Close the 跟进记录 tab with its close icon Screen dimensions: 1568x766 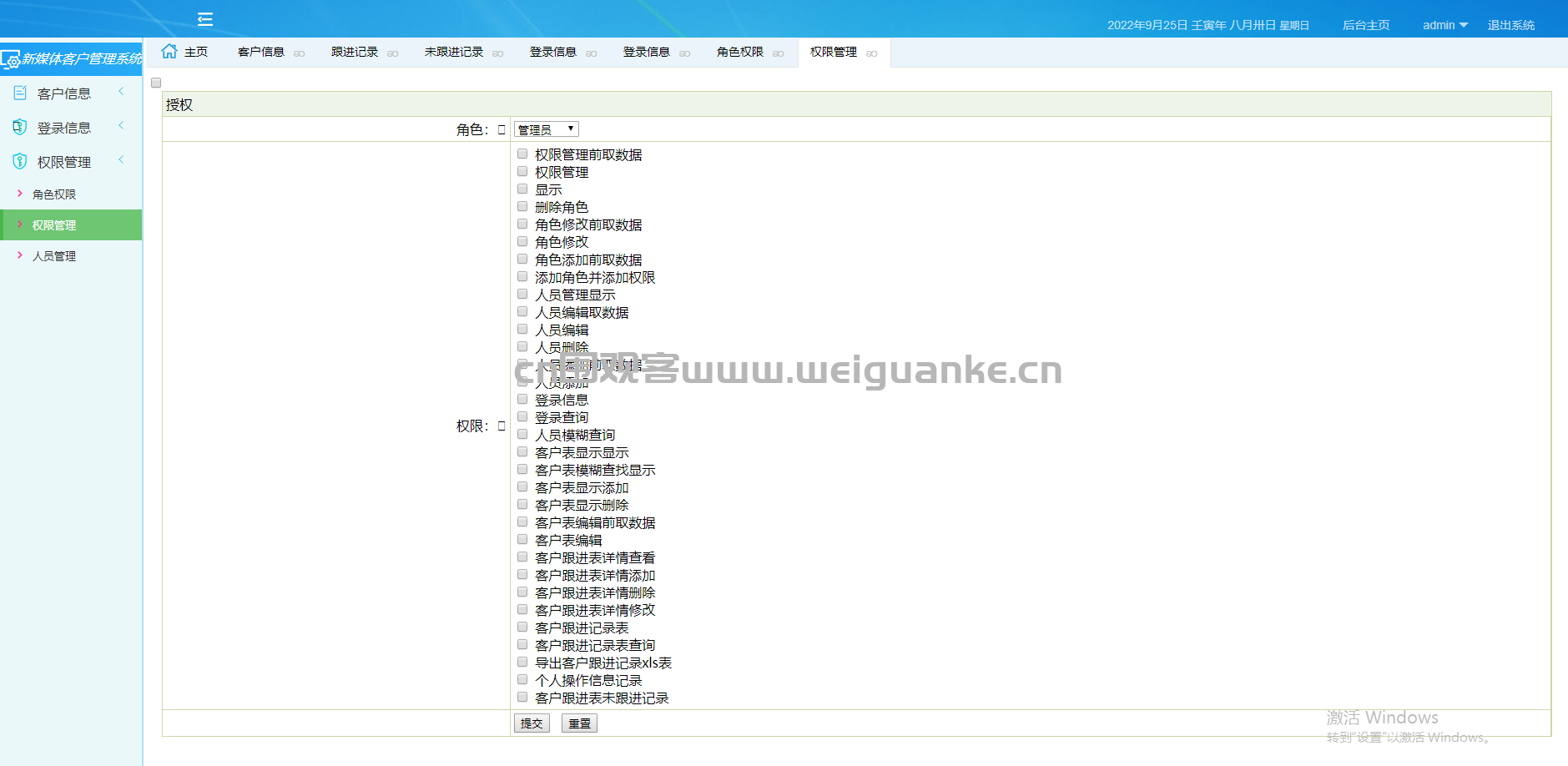pos(392,53)
